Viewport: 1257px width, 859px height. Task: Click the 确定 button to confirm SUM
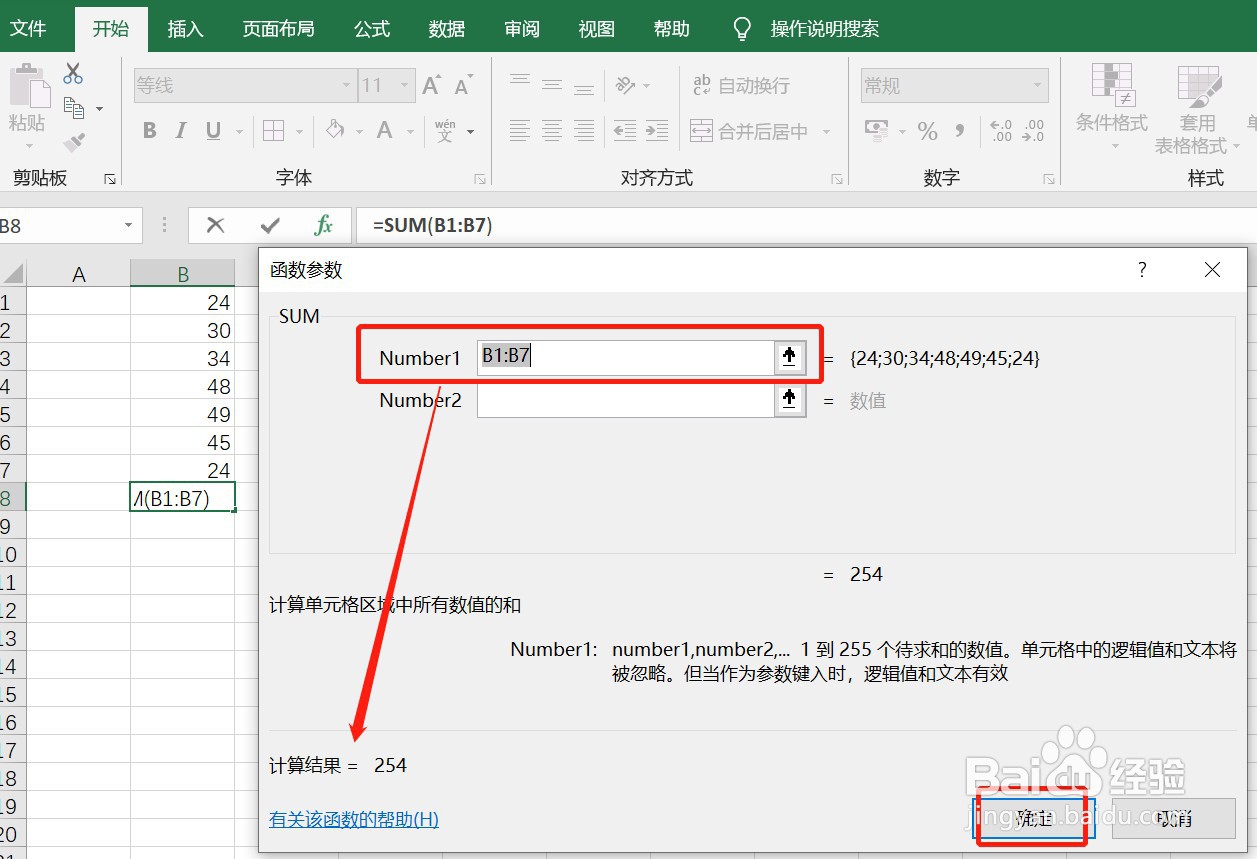(1031, 817)
